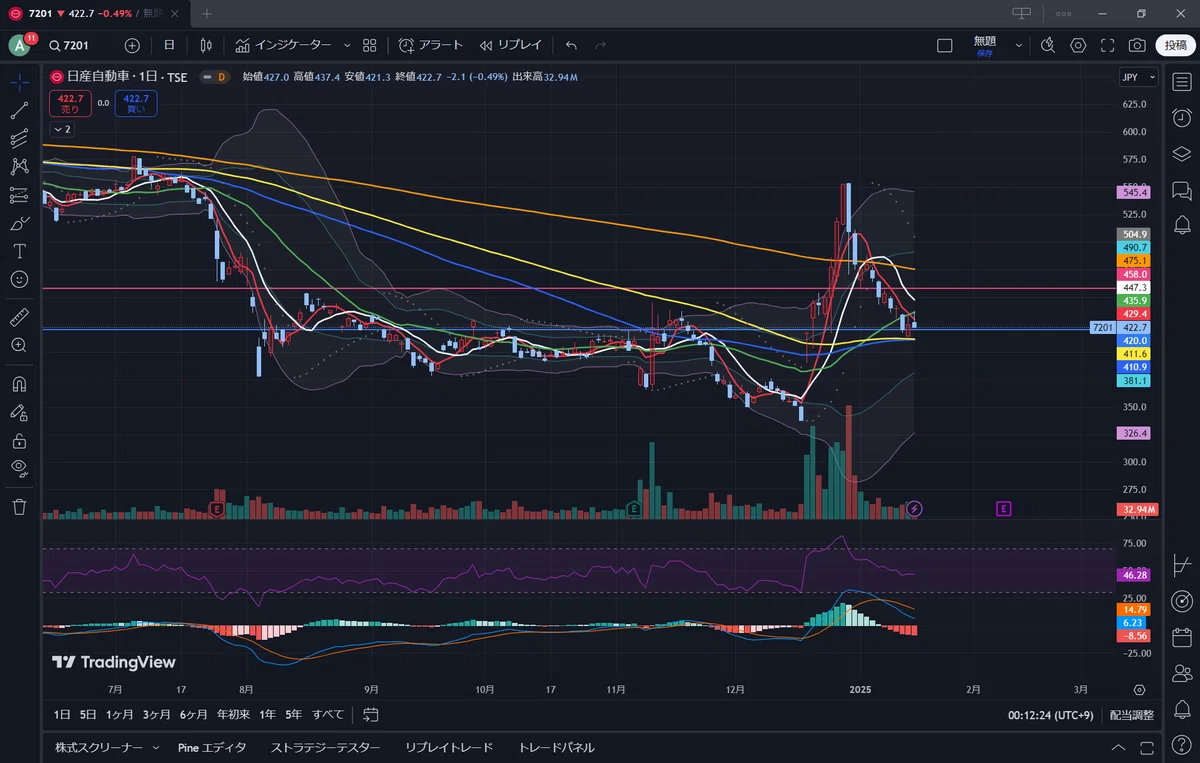
Task: Add a new tab with the plus
Action: [x=207, y=13]
